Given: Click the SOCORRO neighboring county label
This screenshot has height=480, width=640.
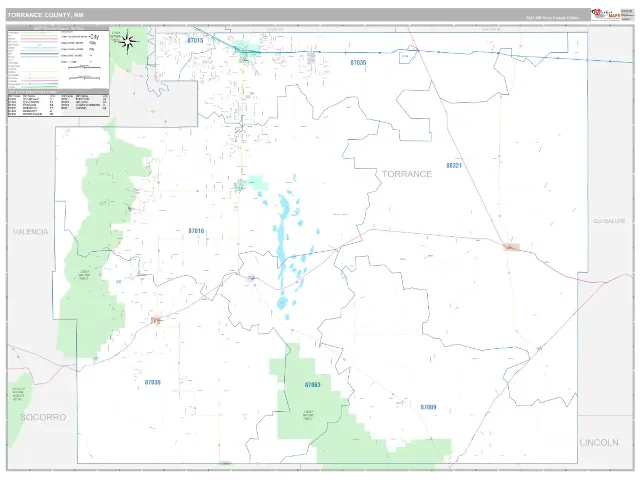Looking at the screenshot, I should click(43, 417).
